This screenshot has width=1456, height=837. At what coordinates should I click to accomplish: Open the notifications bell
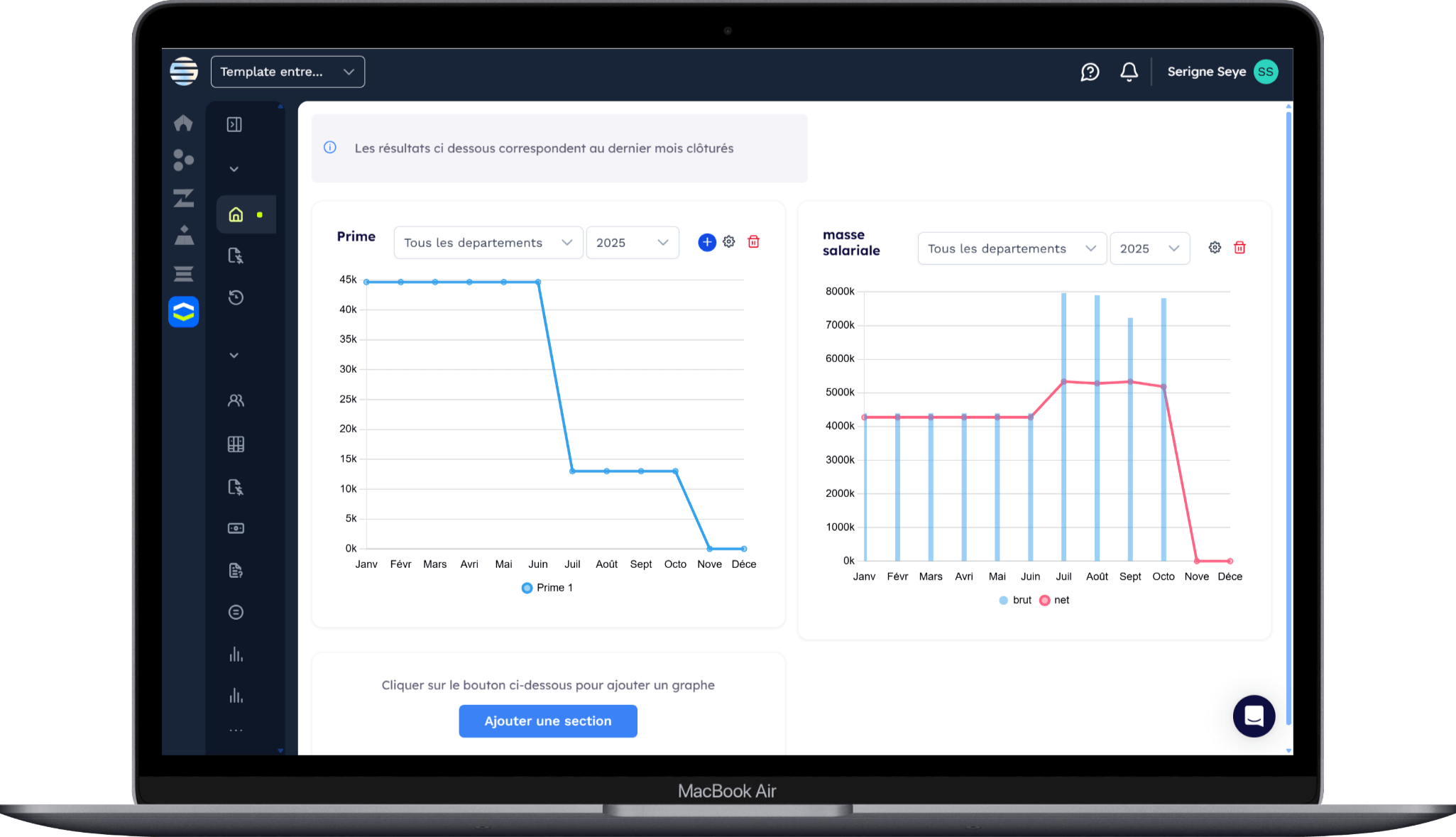pyautogui.click(x=1129, y=72)
